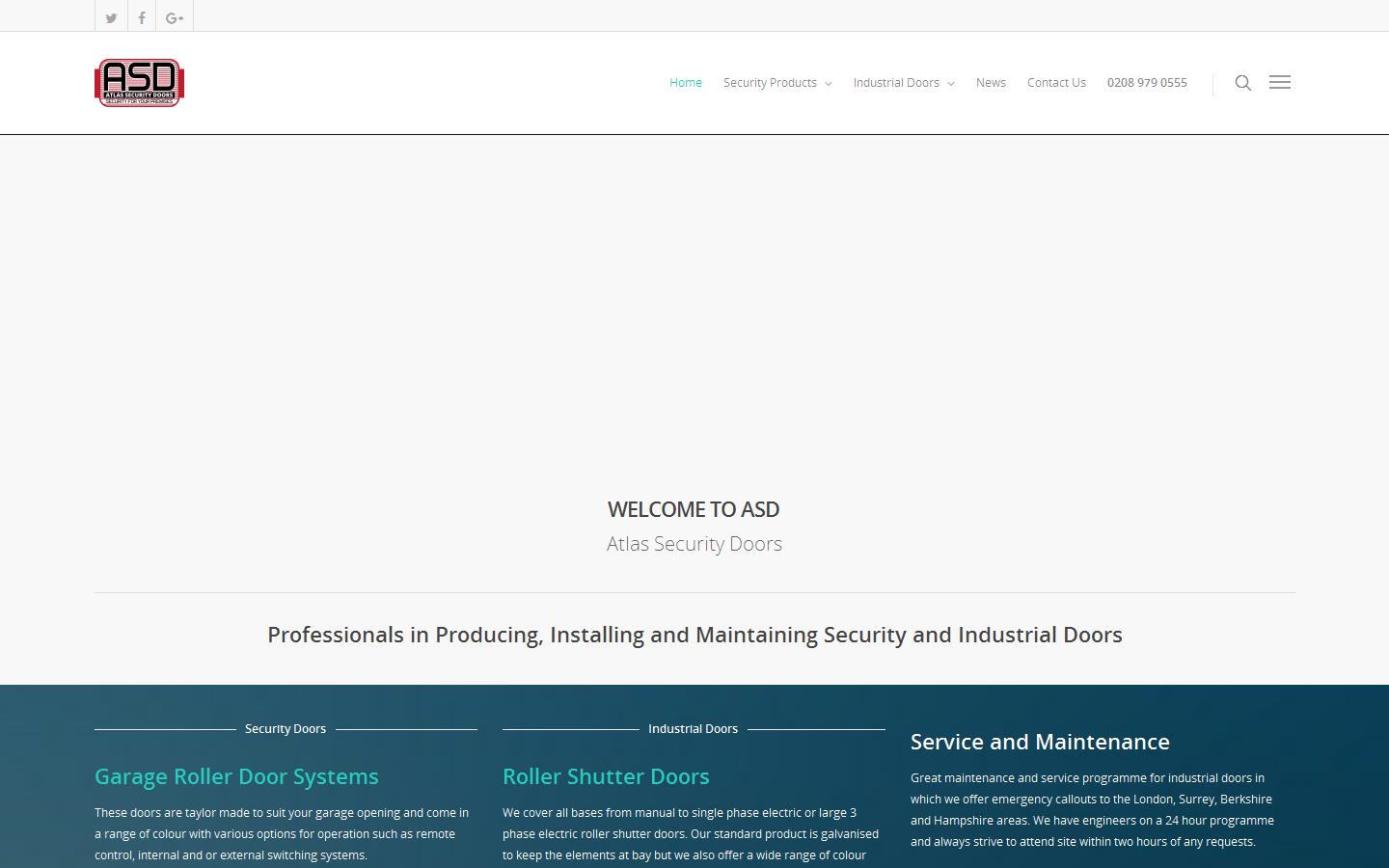Open the Google Plus social icon
Viewport: 1389px width, 868px height.
click(175, 16)
